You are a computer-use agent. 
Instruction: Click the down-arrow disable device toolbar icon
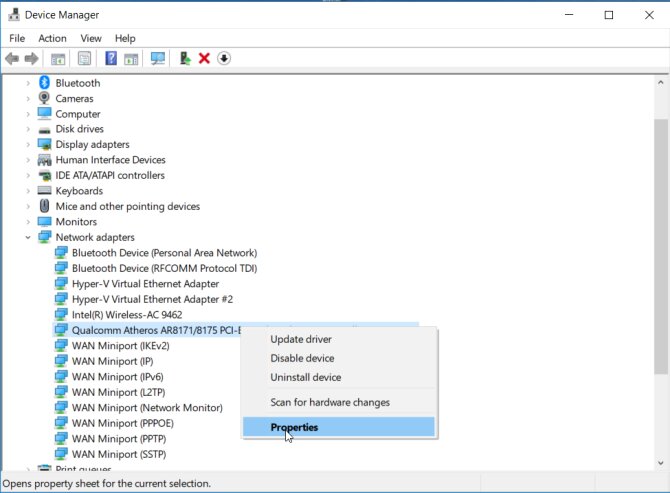[224, 58]
